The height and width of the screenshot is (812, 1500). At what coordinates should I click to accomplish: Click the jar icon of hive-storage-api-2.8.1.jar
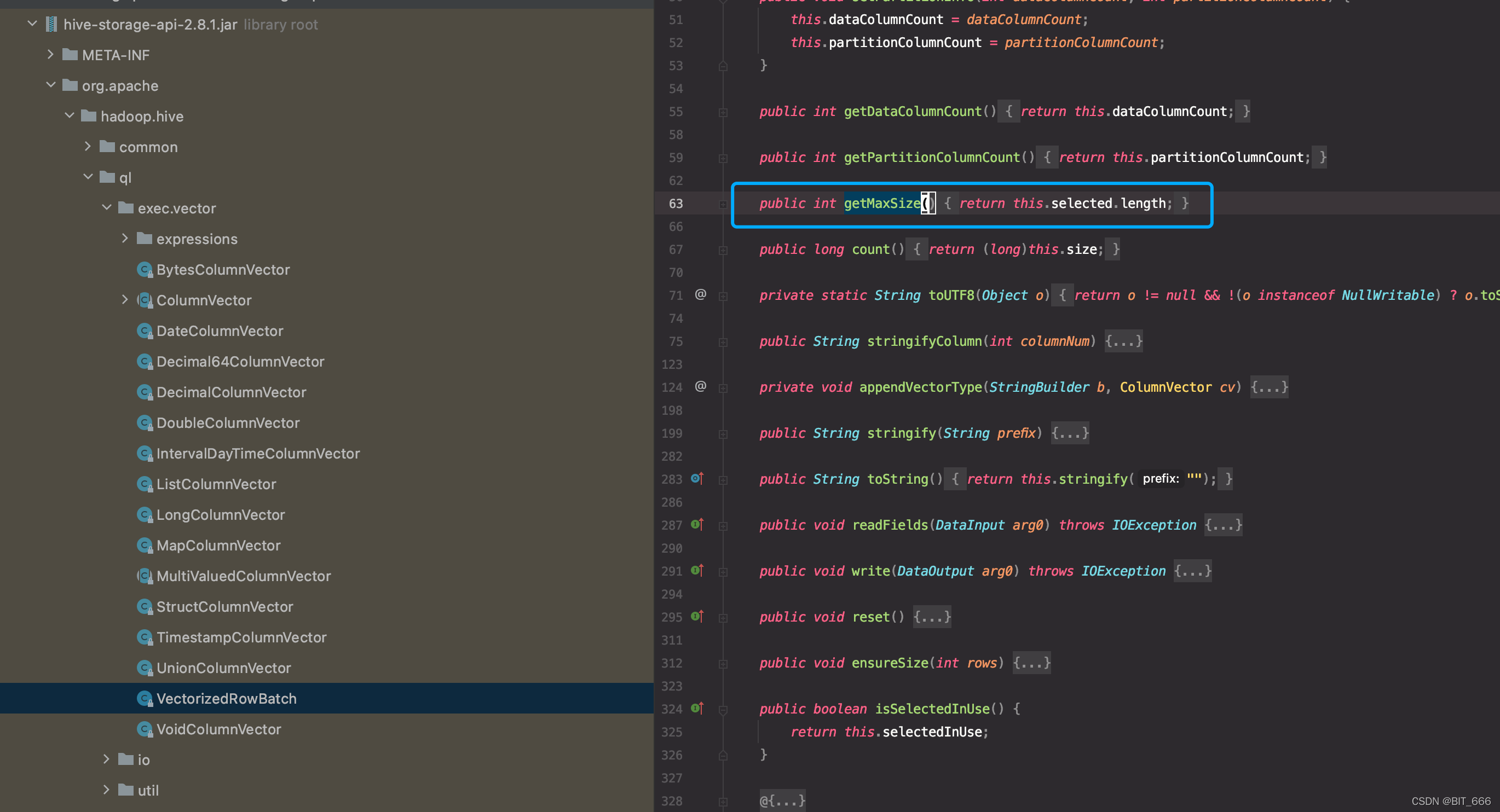click(x=53, y=24)
